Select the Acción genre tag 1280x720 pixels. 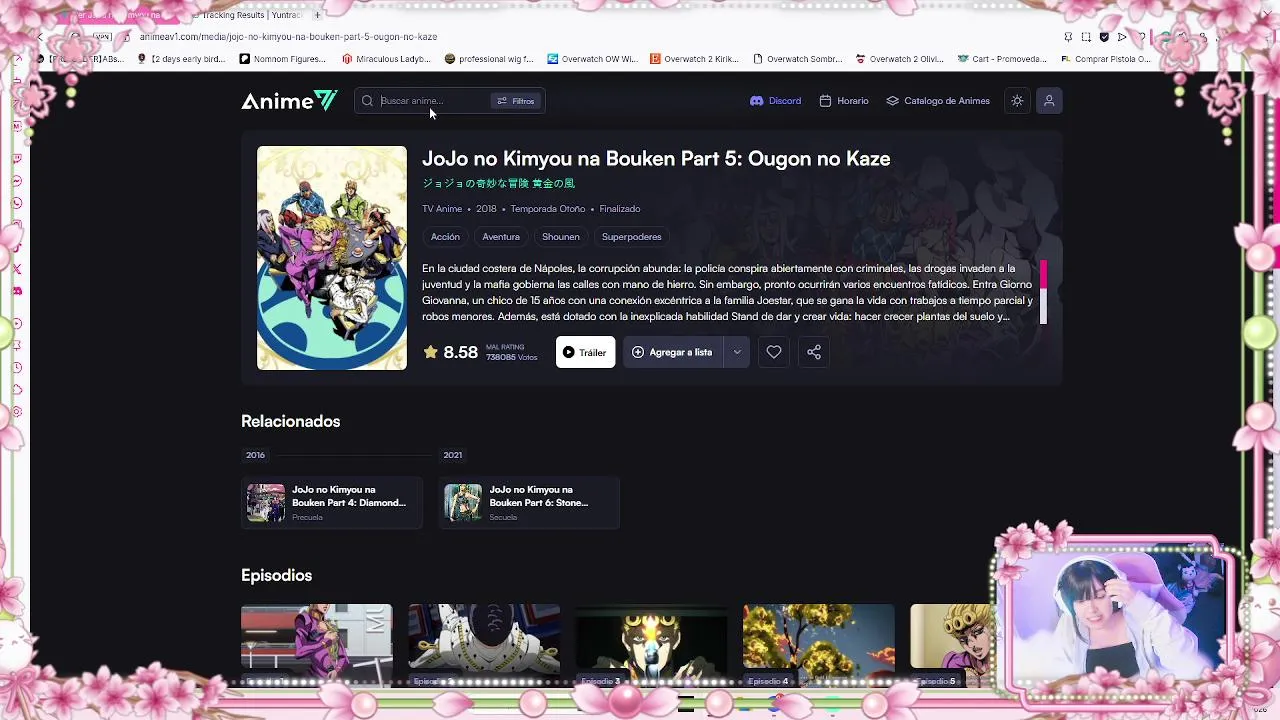tap(445, 237)
